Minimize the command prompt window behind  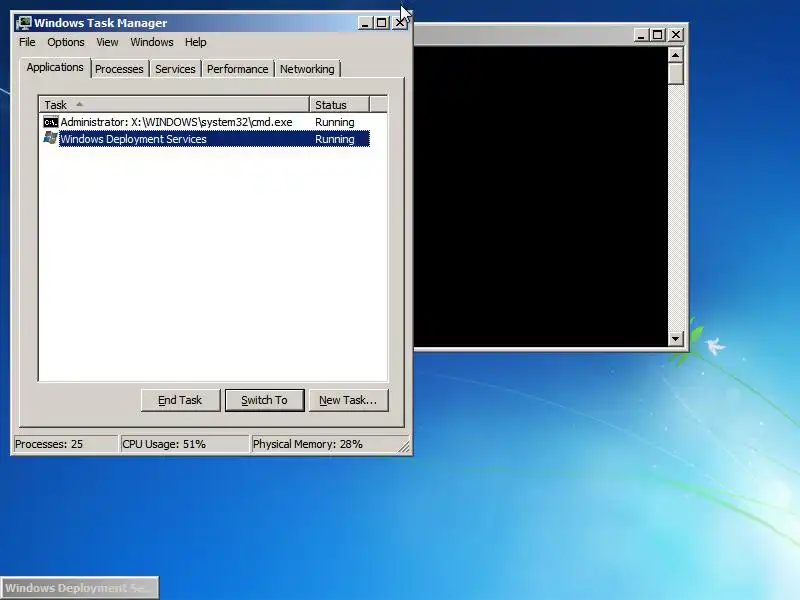point(641,35)
